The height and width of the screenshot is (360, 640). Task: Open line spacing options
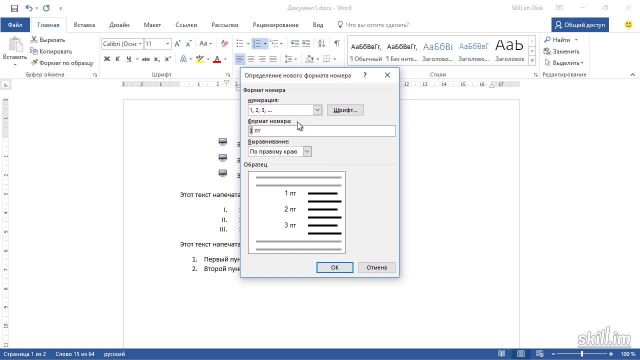click(289, 59)
